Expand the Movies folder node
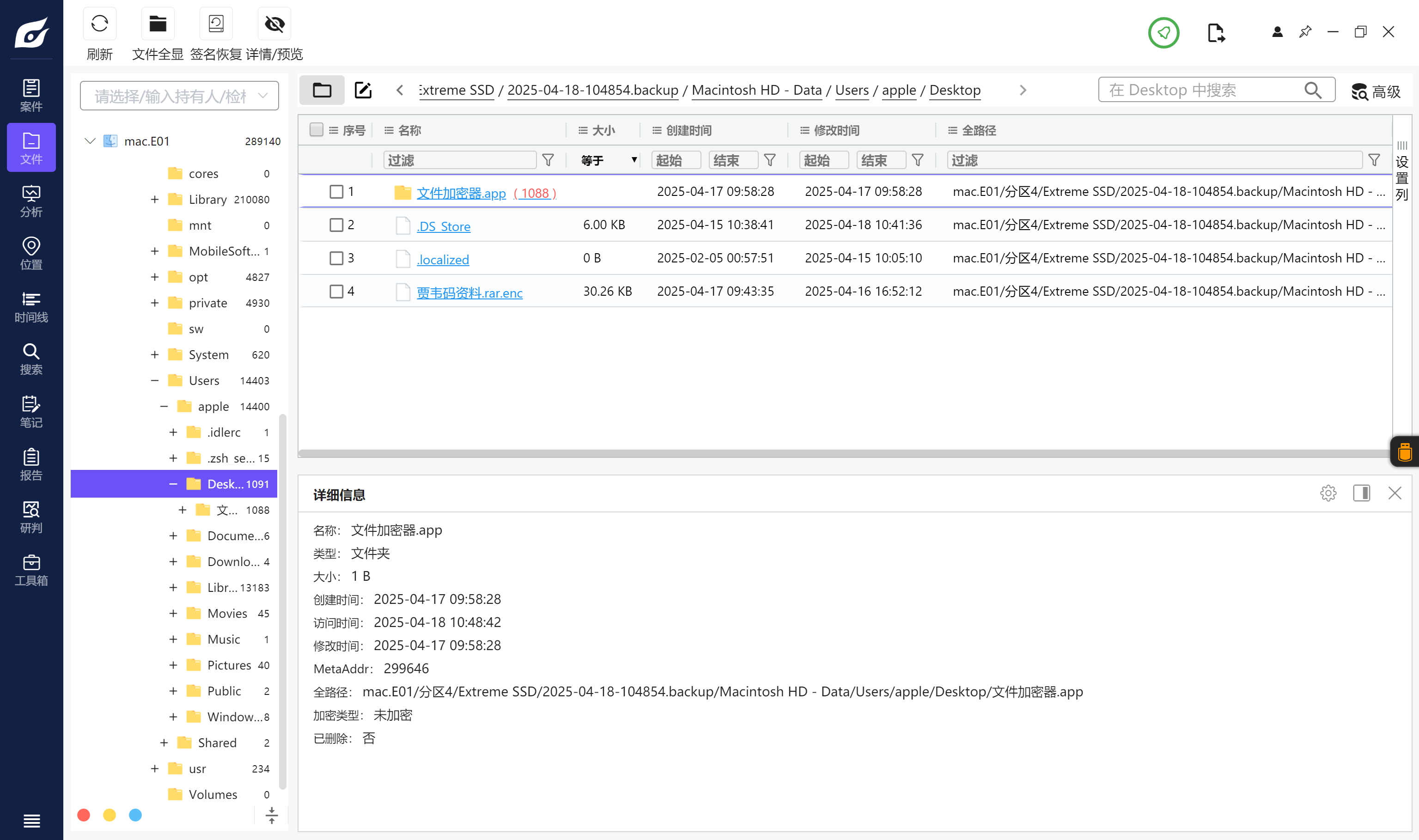 pos(173,613)
